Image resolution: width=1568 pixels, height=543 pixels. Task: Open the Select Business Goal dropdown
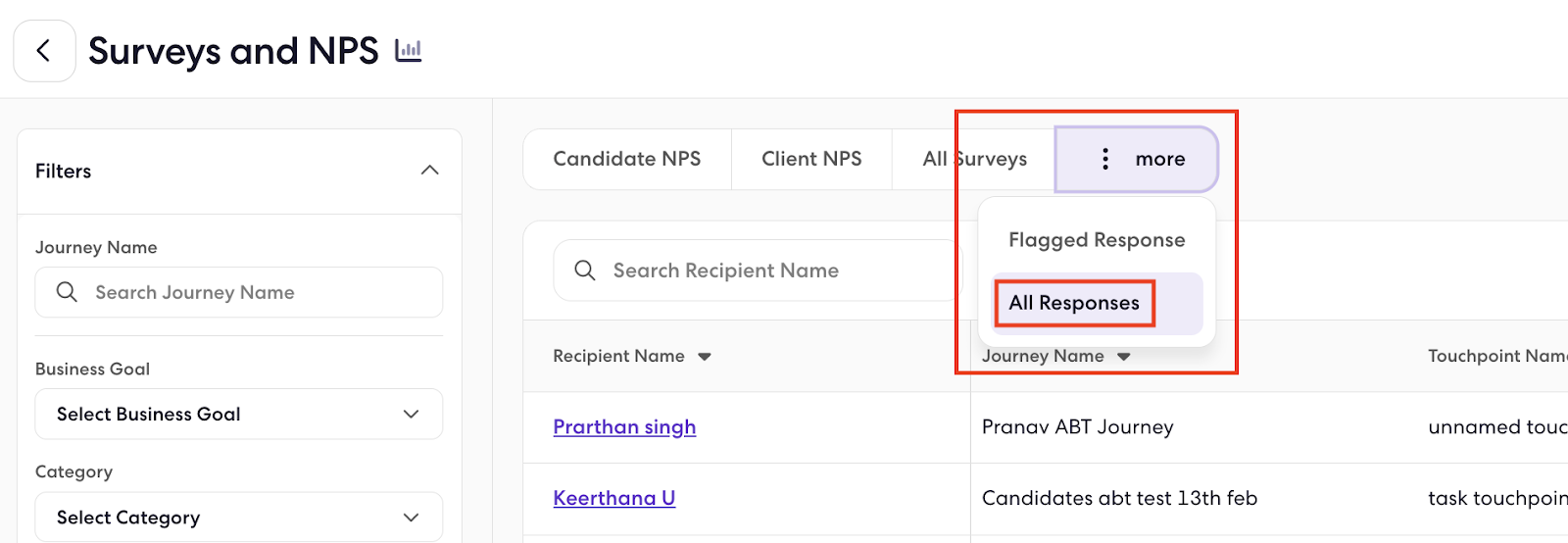(239, 415)
